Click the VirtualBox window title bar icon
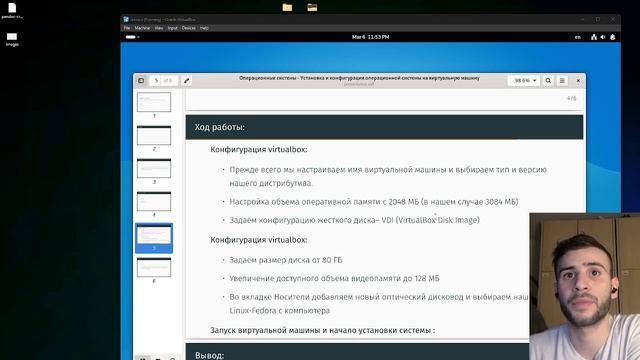This screenshot has width=640, height=360. (x=126, y=19)
